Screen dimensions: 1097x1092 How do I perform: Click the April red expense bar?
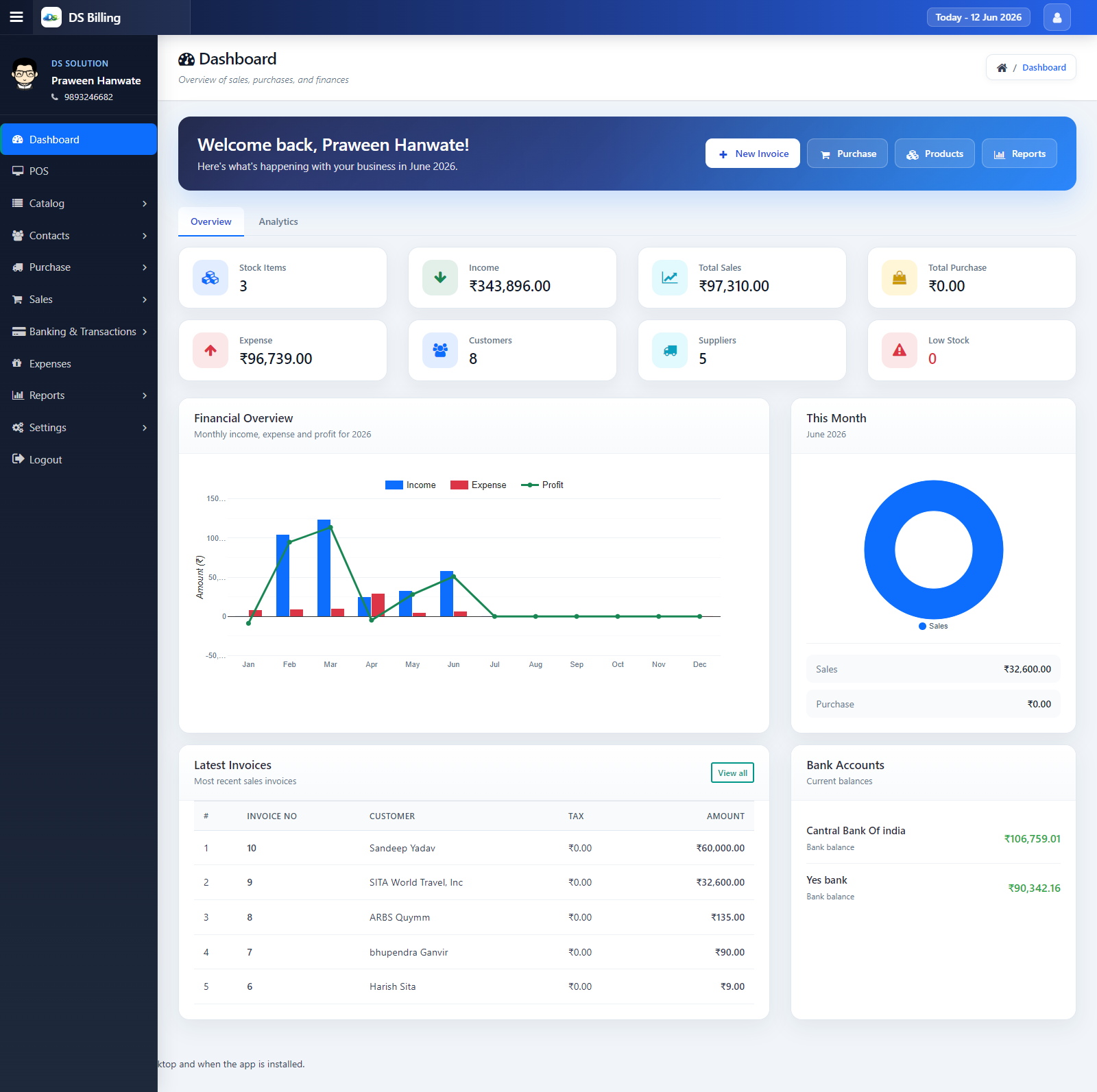pyautogui.click(x=378, y=605)
